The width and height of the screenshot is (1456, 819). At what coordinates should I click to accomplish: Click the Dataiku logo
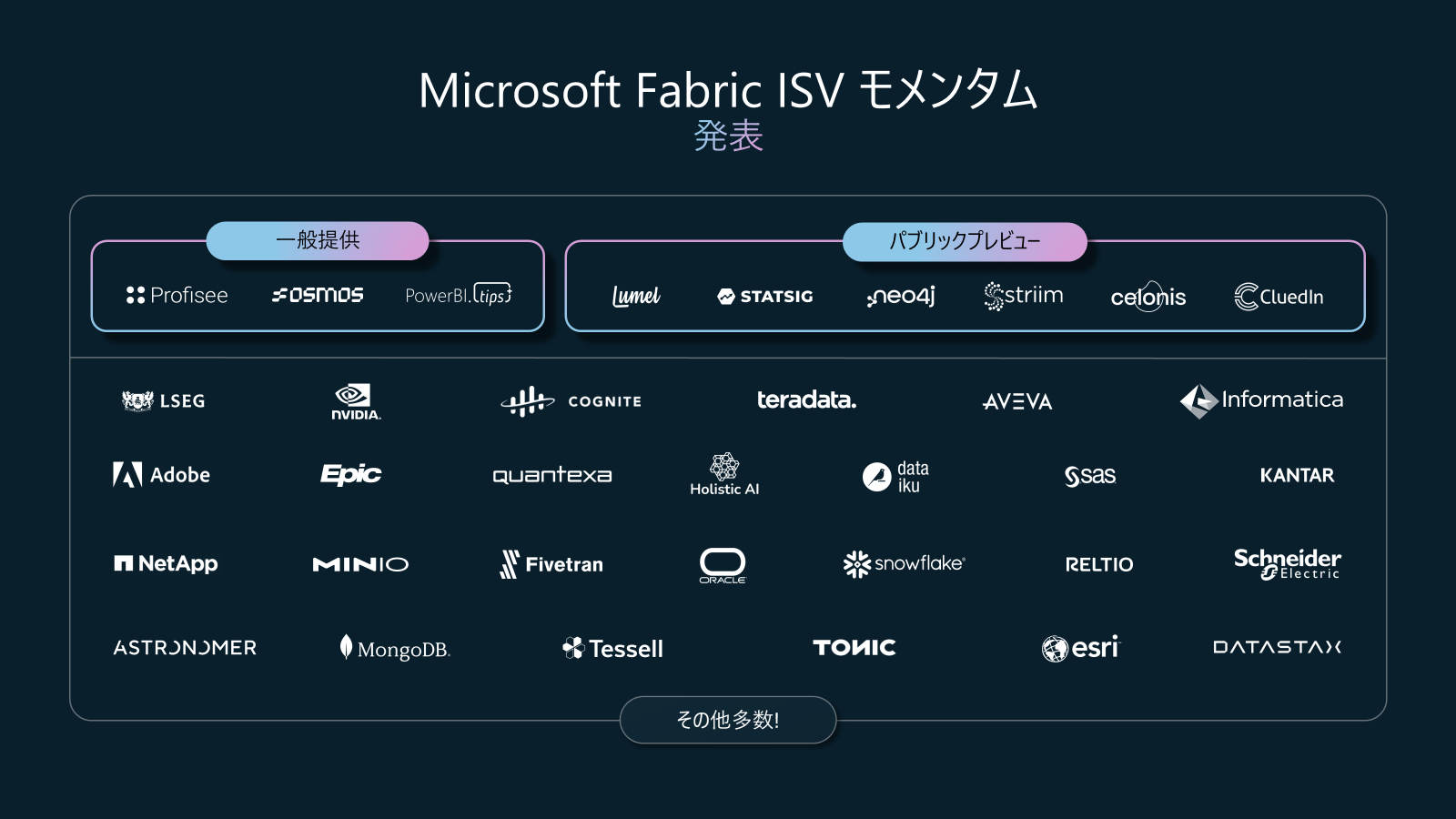point(895,476)
